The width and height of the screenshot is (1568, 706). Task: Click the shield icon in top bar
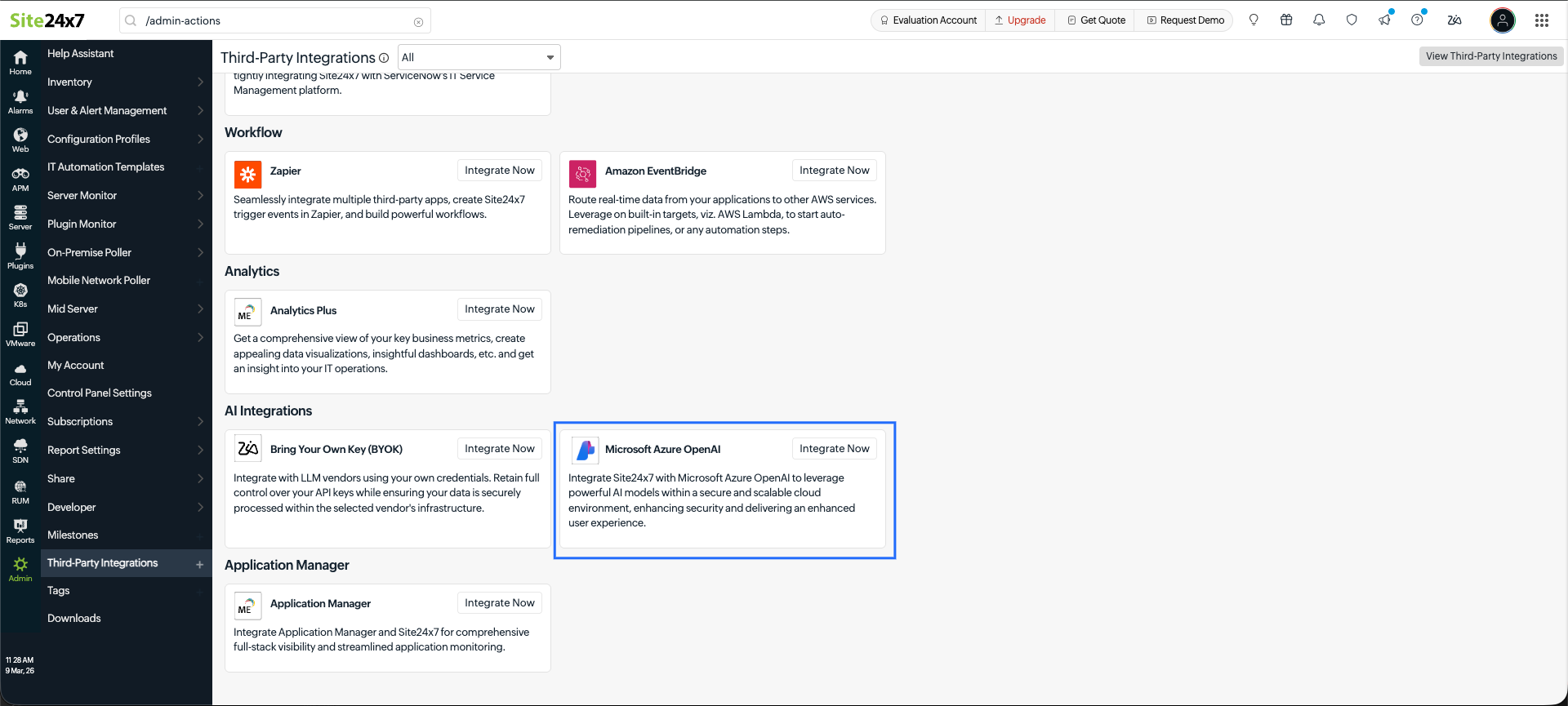[1352, 20]
